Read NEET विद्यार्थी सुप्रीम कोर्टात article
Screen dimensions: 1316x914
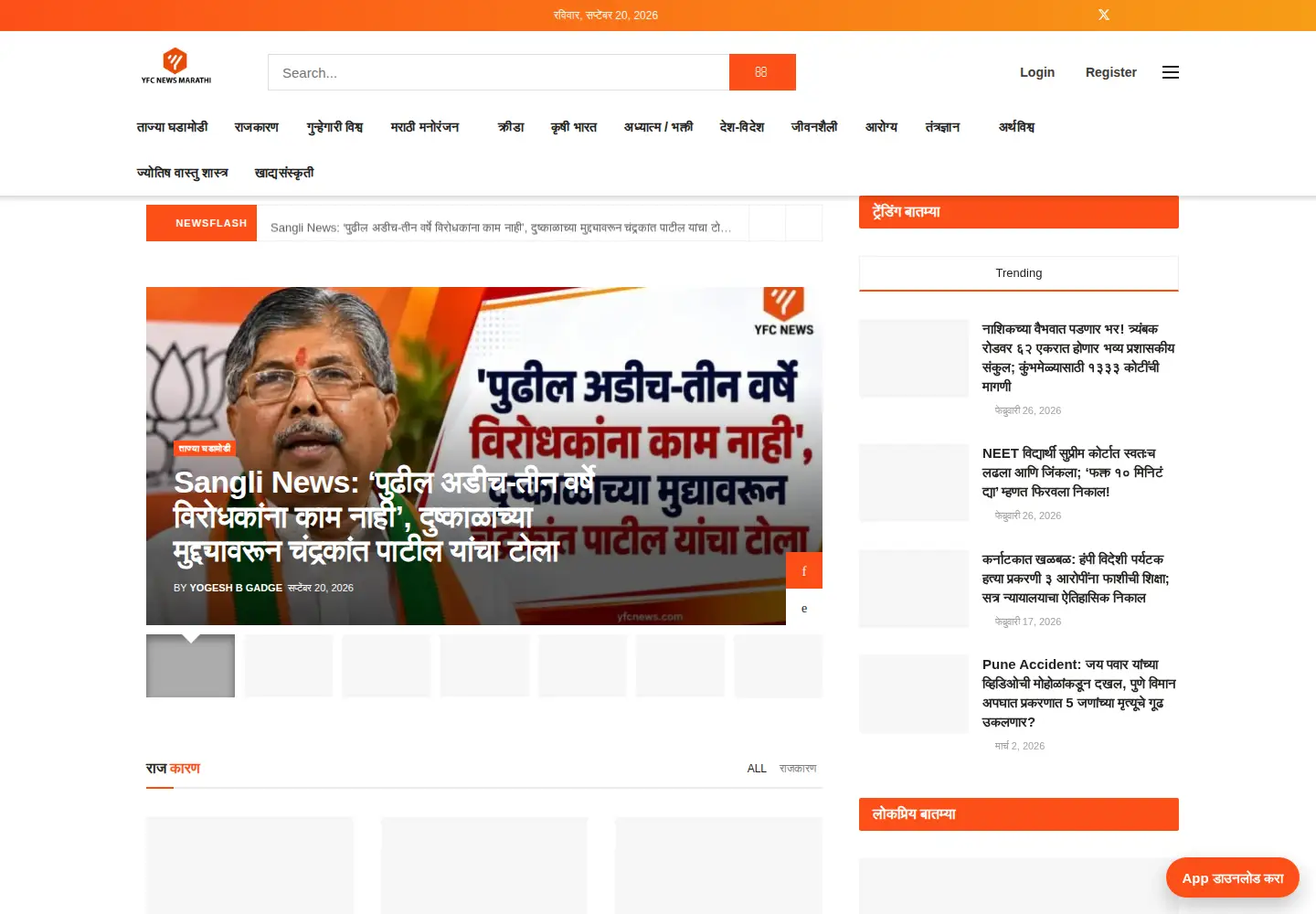click(1073, 473)
